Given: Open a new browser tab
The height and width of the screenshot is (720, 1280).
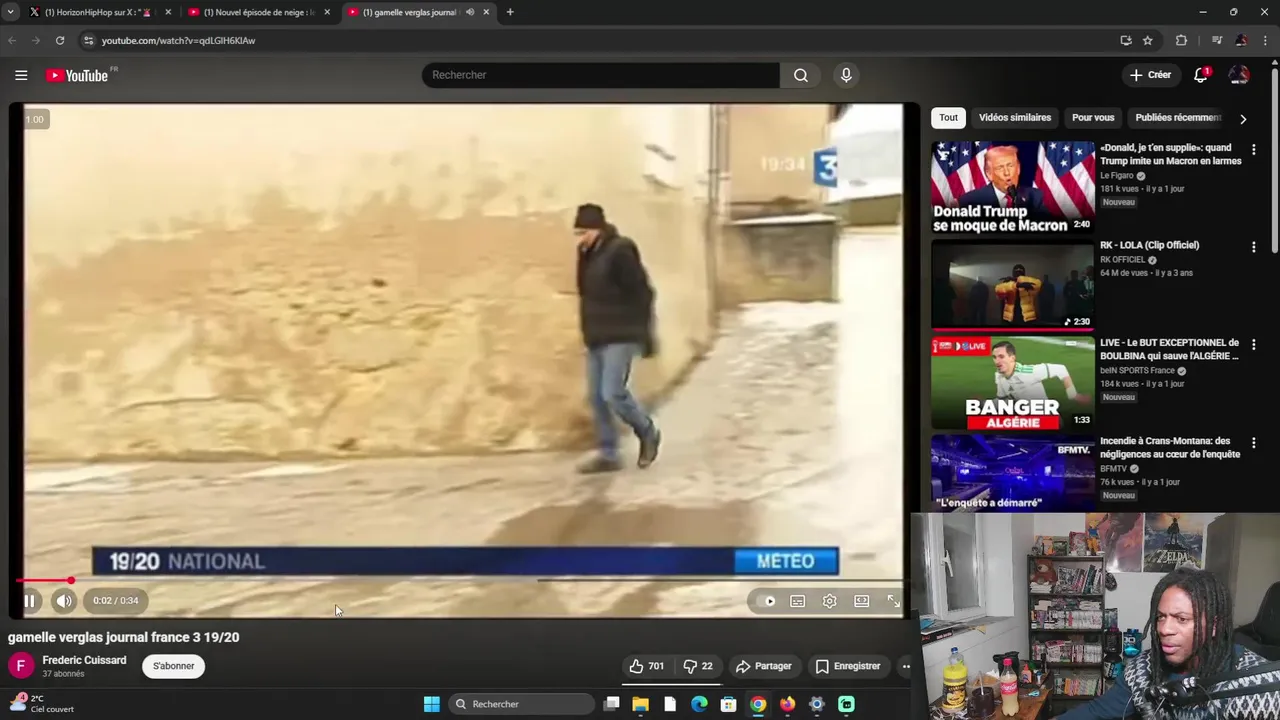Looking at the screenshot, I should [510, 12].
